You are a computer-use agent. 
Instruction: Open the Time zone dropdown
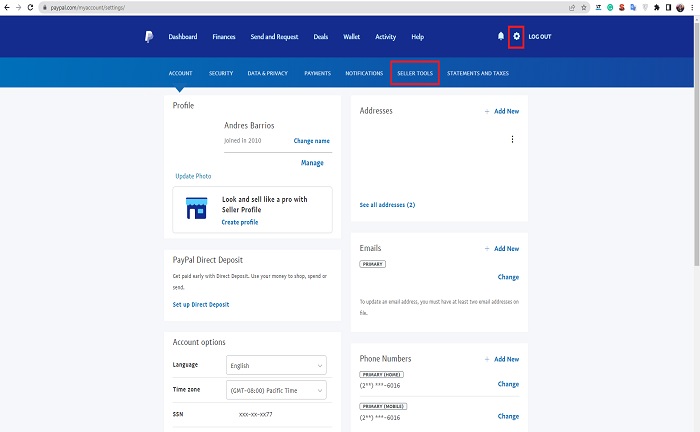(276, 390)
